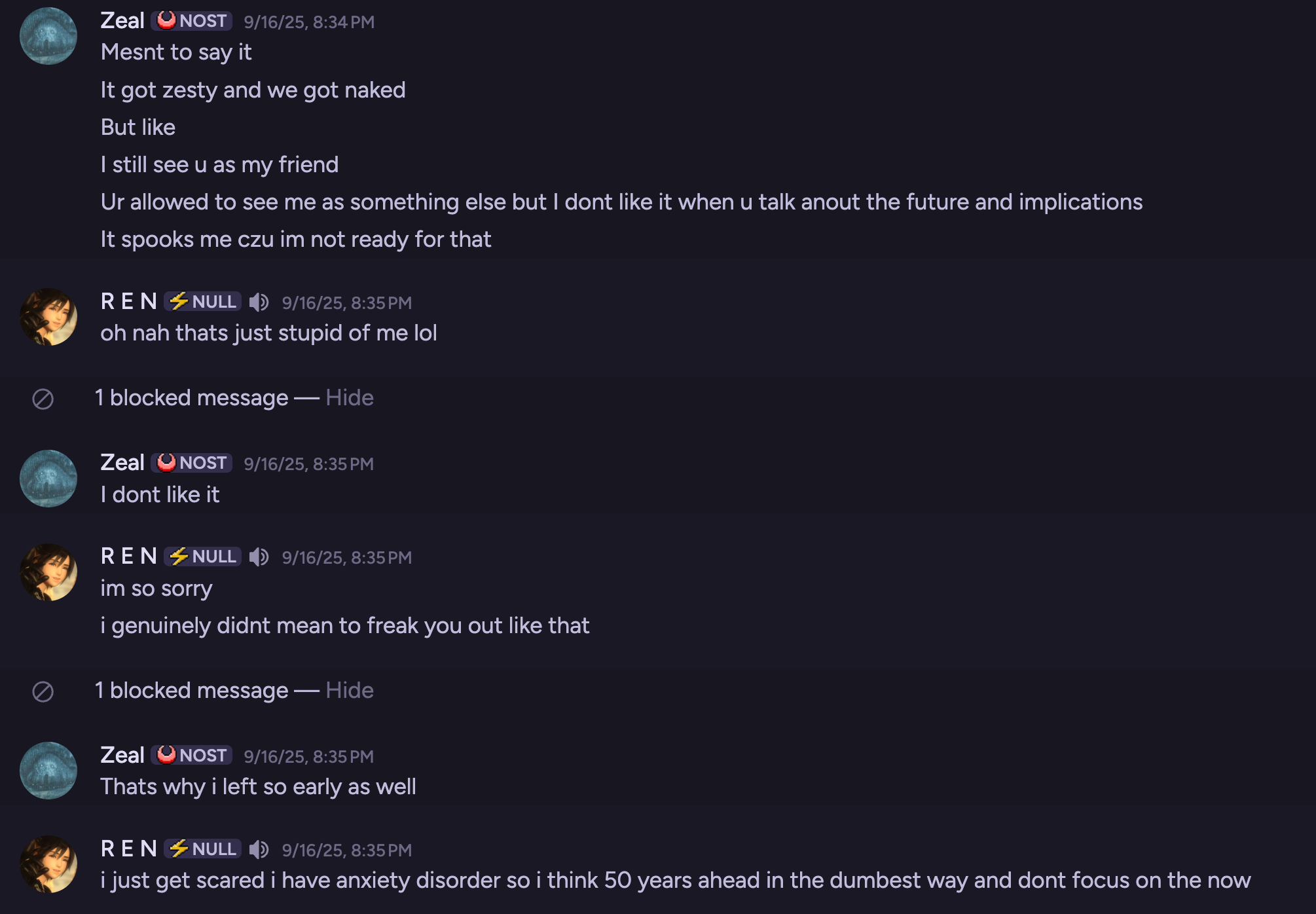Viewport: 1316px width, 914px height.
Task: Click the NULL tag above "im so sorry"
Action: tap(202, 557)
